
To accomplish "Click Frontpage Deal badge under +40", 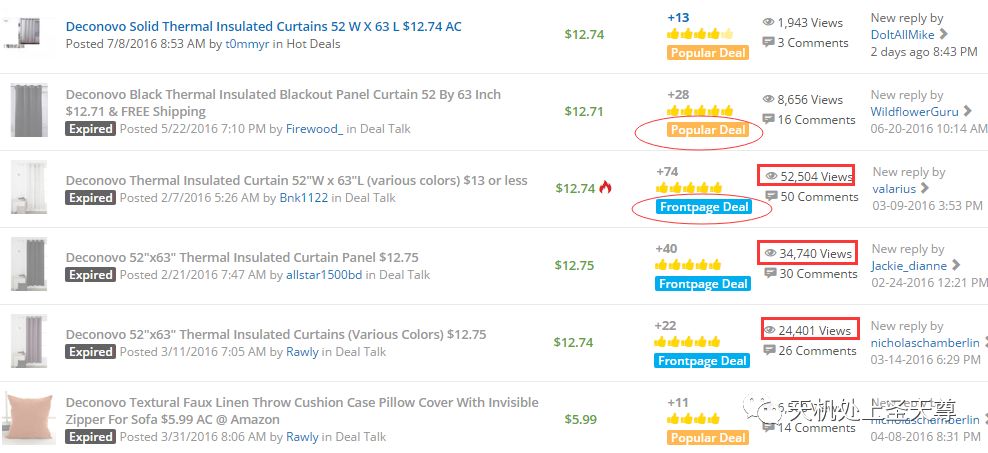I will click(703, 284).
